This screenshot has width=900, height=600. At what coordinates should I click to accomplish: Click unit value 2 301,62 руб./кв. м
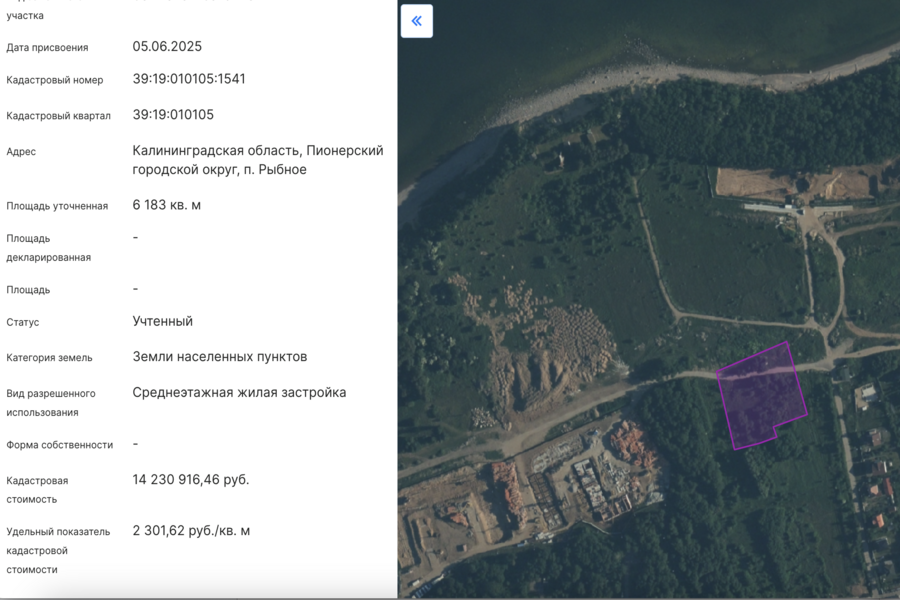click(x=191, y=531)
